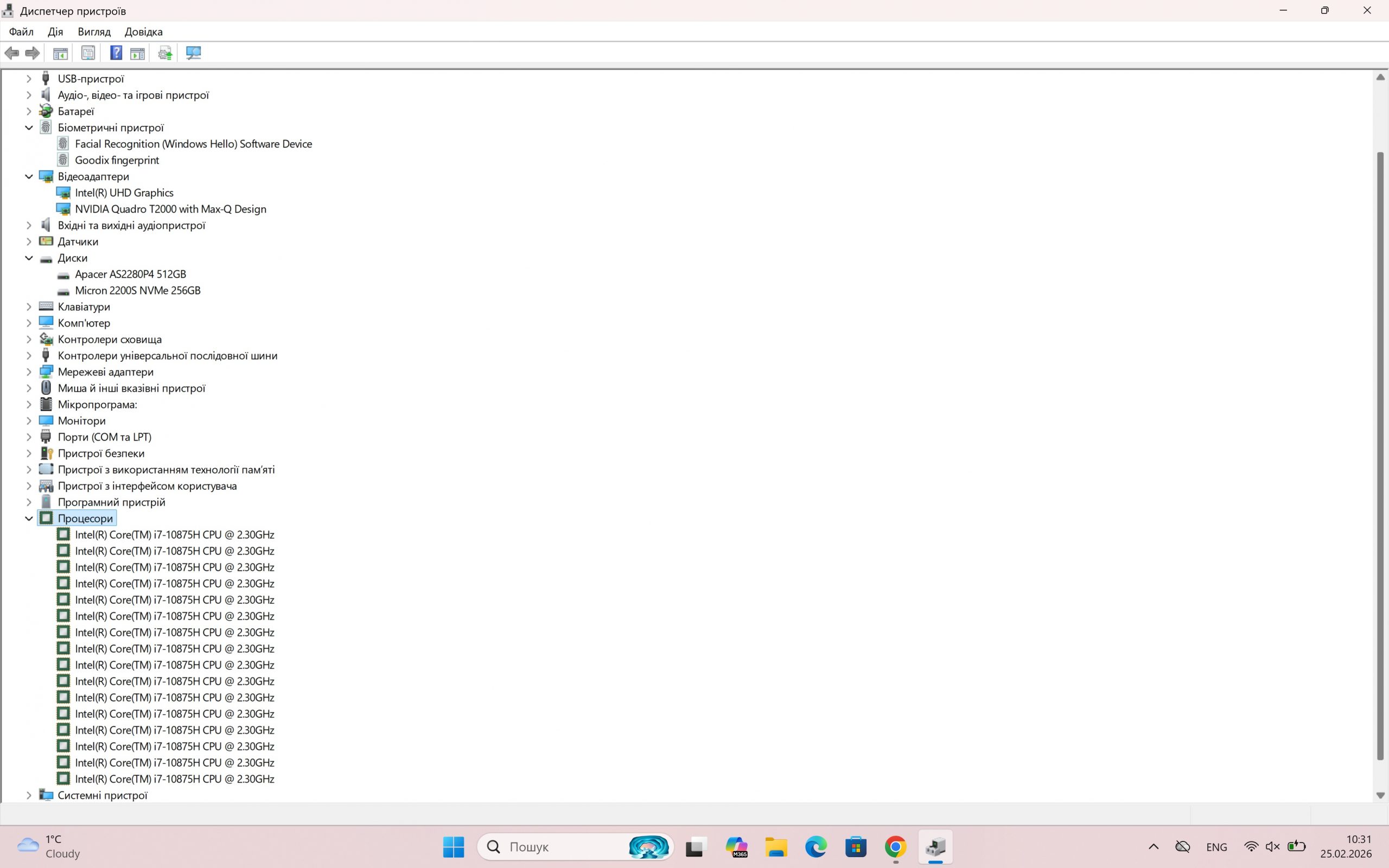The height and width of the screenshot is (868, 1389).
Task: Collapse the Відеоадаптери category
Action: click(29, 176)
